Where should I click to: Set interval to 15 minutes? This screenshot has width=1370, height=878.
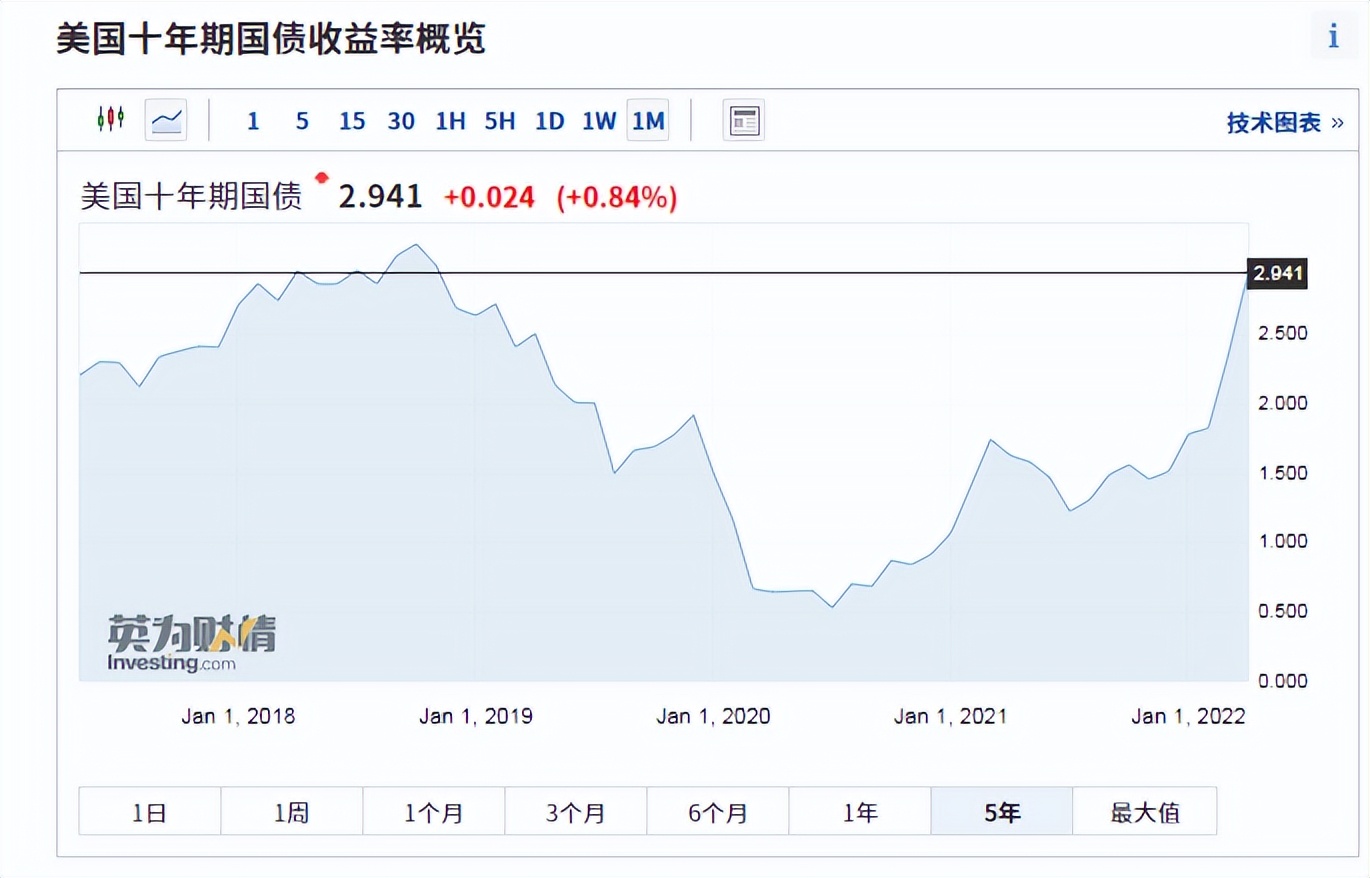[352, 121]
